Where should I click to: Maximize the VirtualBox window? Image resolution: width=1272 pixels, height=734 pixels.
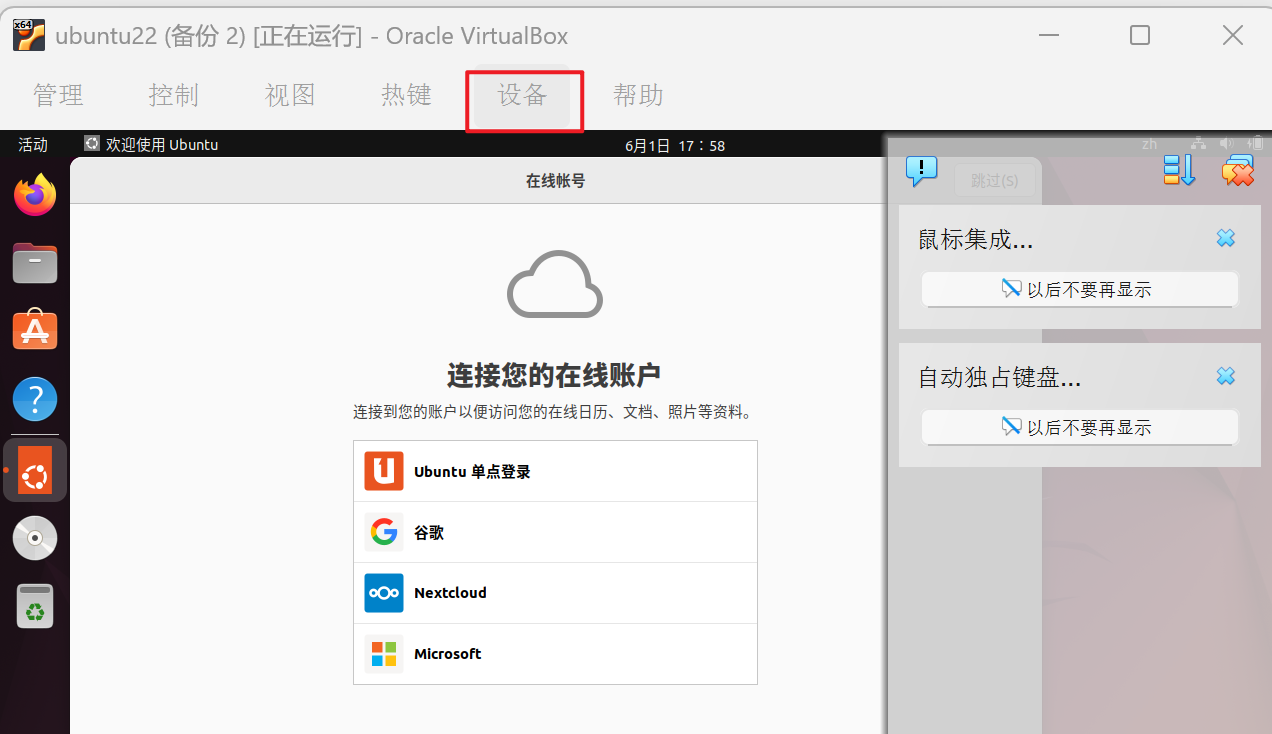1140,36
